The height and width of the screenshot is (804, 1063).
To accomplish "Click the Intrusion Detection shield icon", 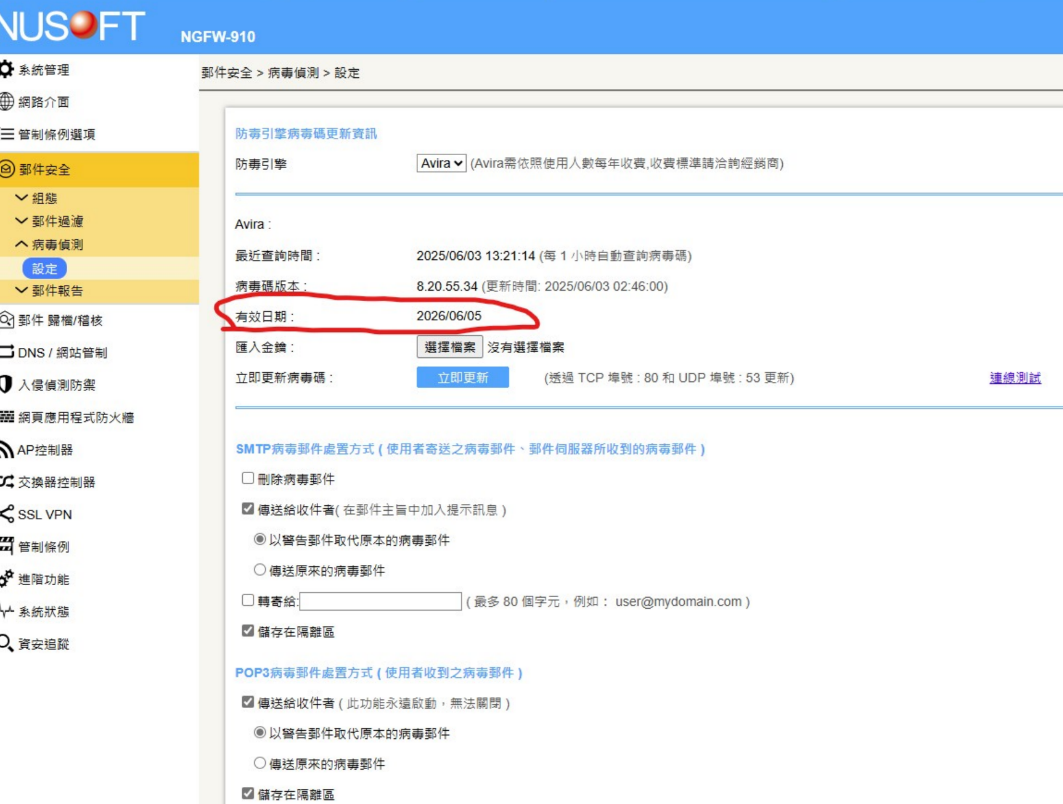I will [7, 385].
